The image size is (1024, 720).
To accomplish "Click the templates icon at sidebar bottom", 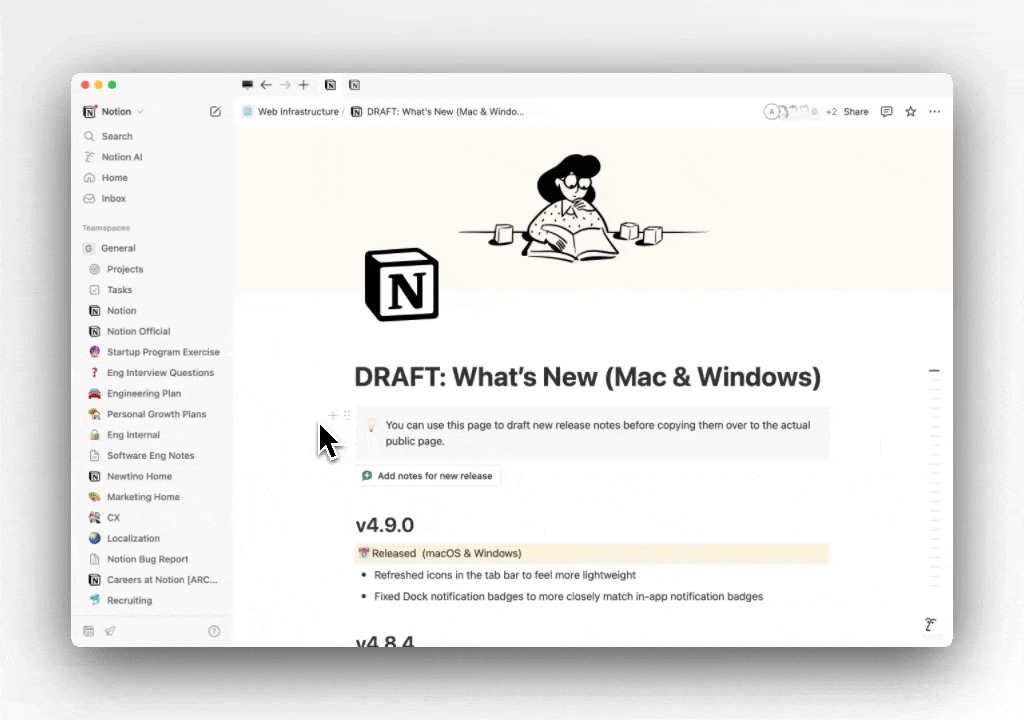I will click(89, 631).
